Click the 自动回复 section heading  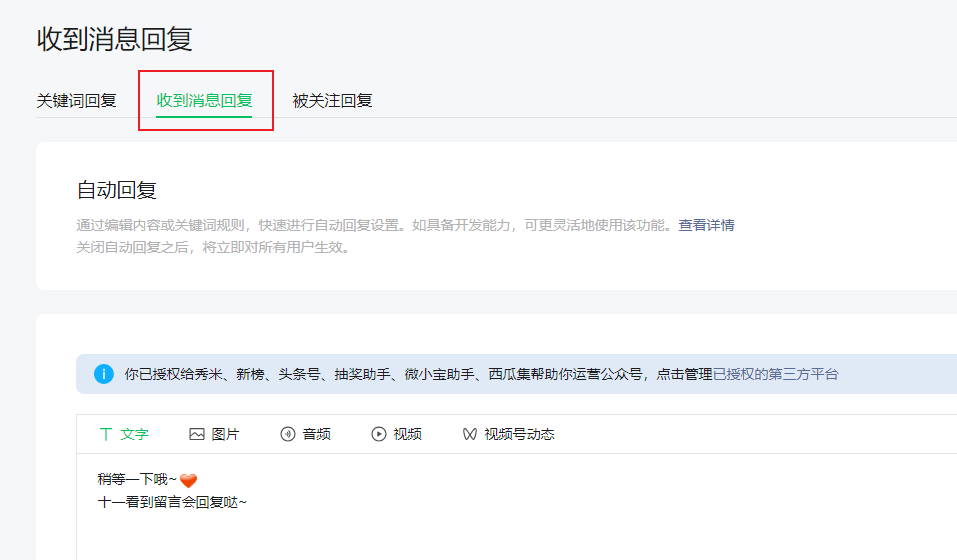coord(117,190)
